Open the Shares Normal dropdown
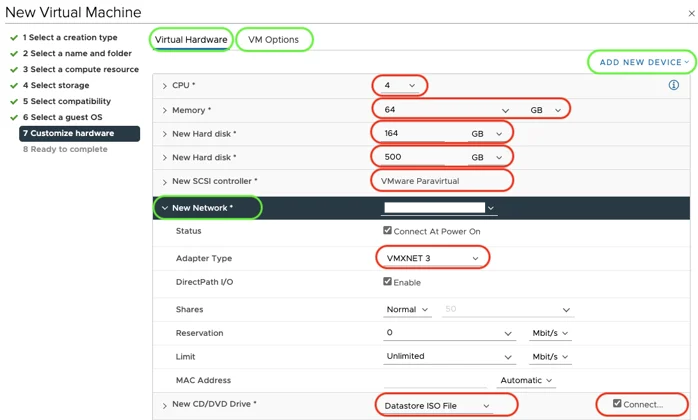Image resolution: width=698 pixels, height=420 pixels. 408,310
